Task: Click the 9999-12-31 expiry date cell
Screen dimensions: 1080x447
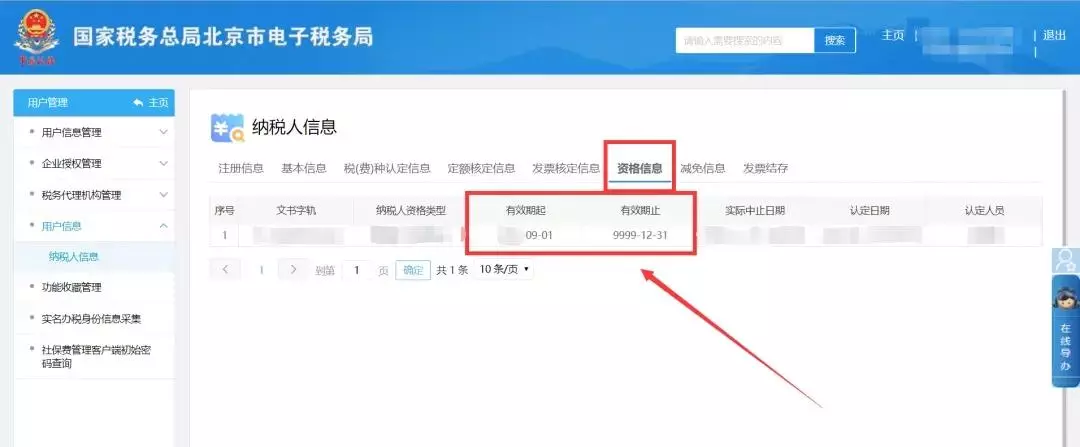Action: tap(640, 236)
